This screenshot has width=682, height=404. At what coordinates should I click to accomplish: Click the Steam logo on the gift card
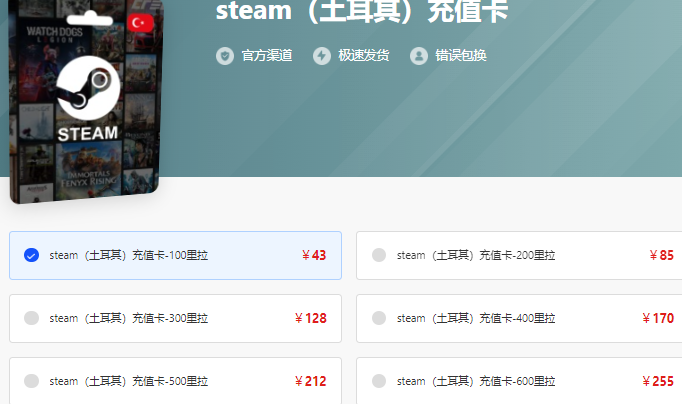pos(88,88)
